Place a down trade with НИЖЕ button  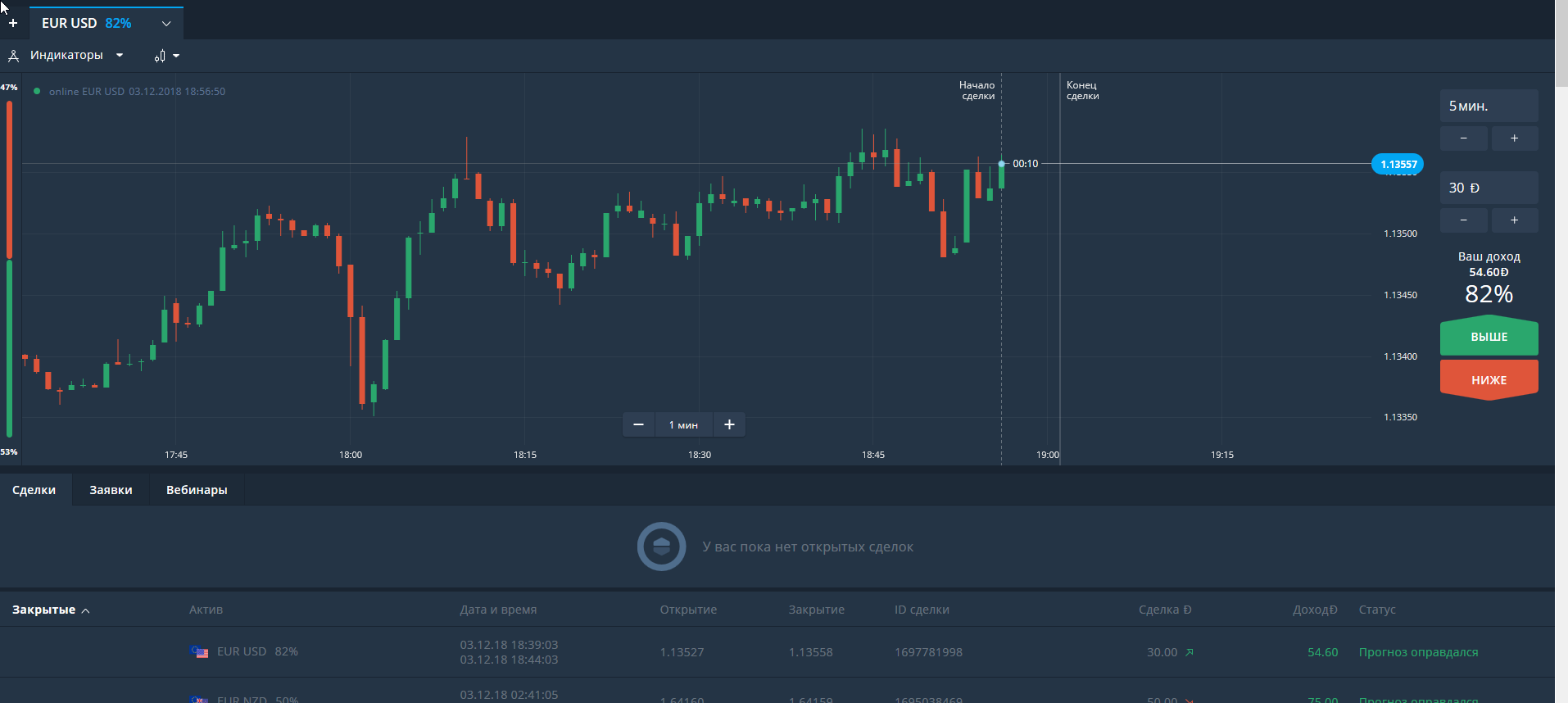(x=1489, y=380)
